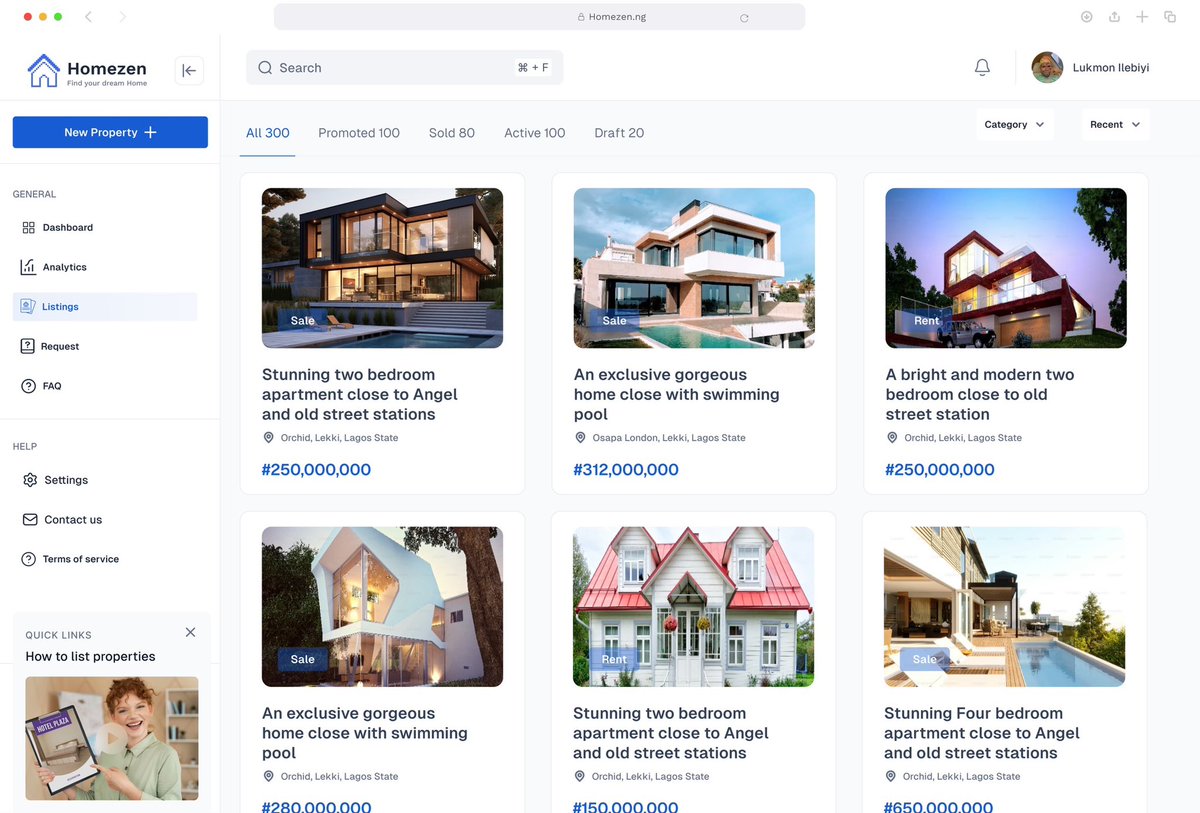Show the browser tab overview icon
Image resolution: width=1200 pixels, height=813 pixels.
click(x=1170, y=17)
